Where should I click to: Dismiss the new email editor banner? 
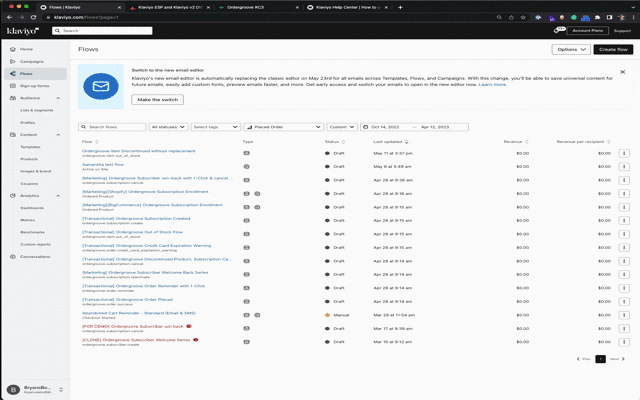[622, 72]
